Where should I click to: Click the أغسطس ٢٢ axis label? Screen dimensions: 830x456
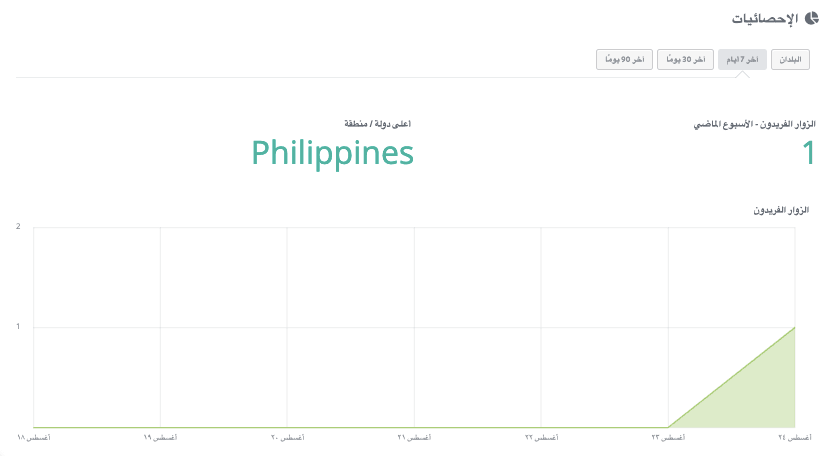click(542, 437)
